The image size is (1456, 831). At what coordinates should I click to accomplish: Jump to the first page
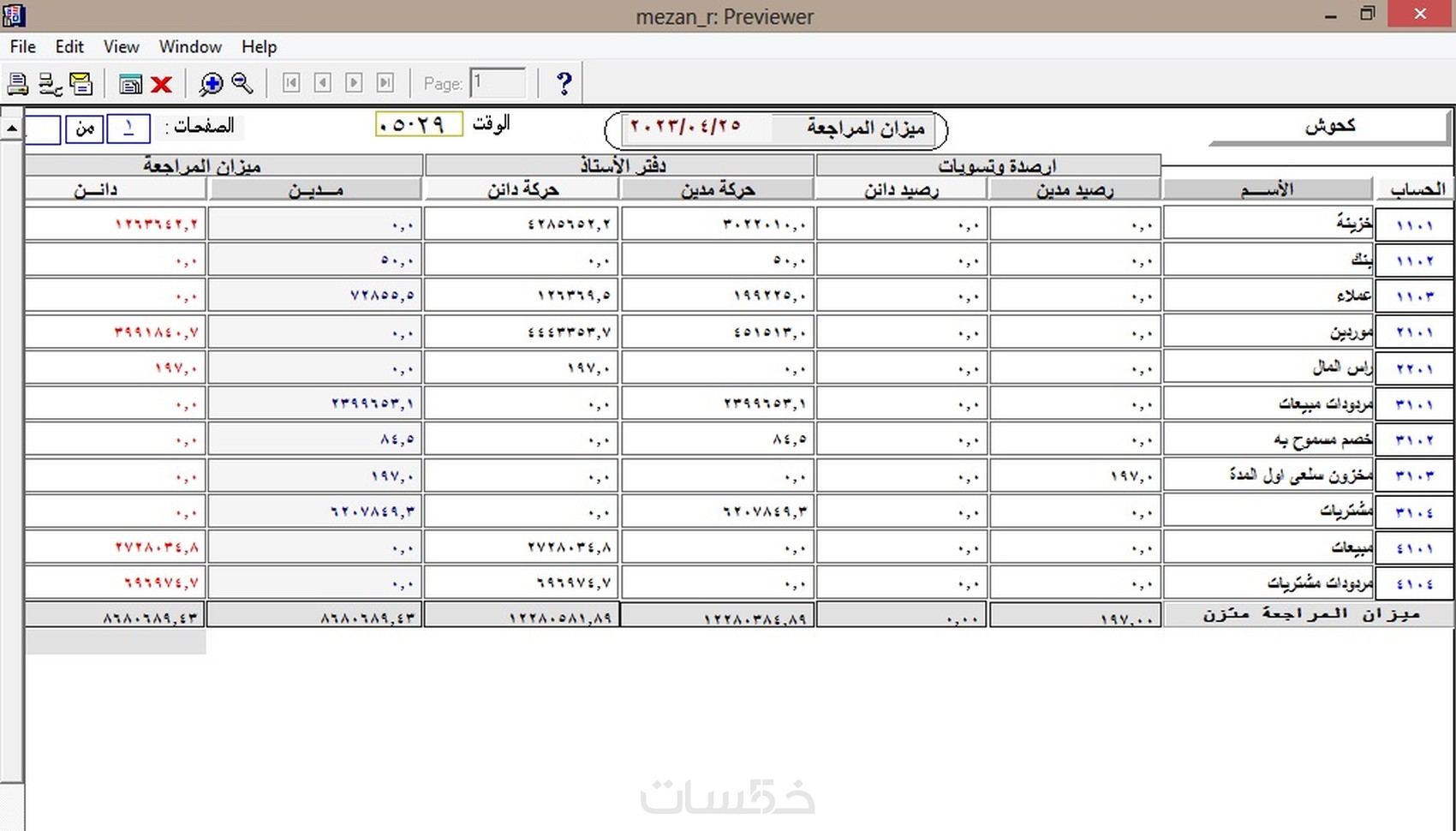coord(291,82)
